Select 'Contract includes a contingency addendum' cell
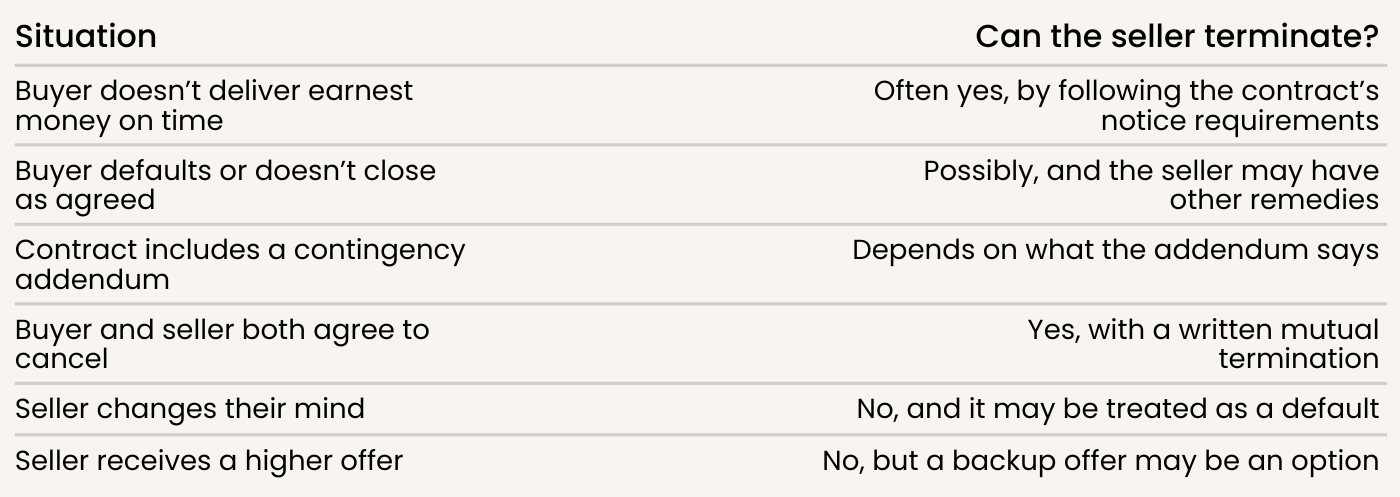Screen dimensions: 1400x497 (x=240, y=264)
